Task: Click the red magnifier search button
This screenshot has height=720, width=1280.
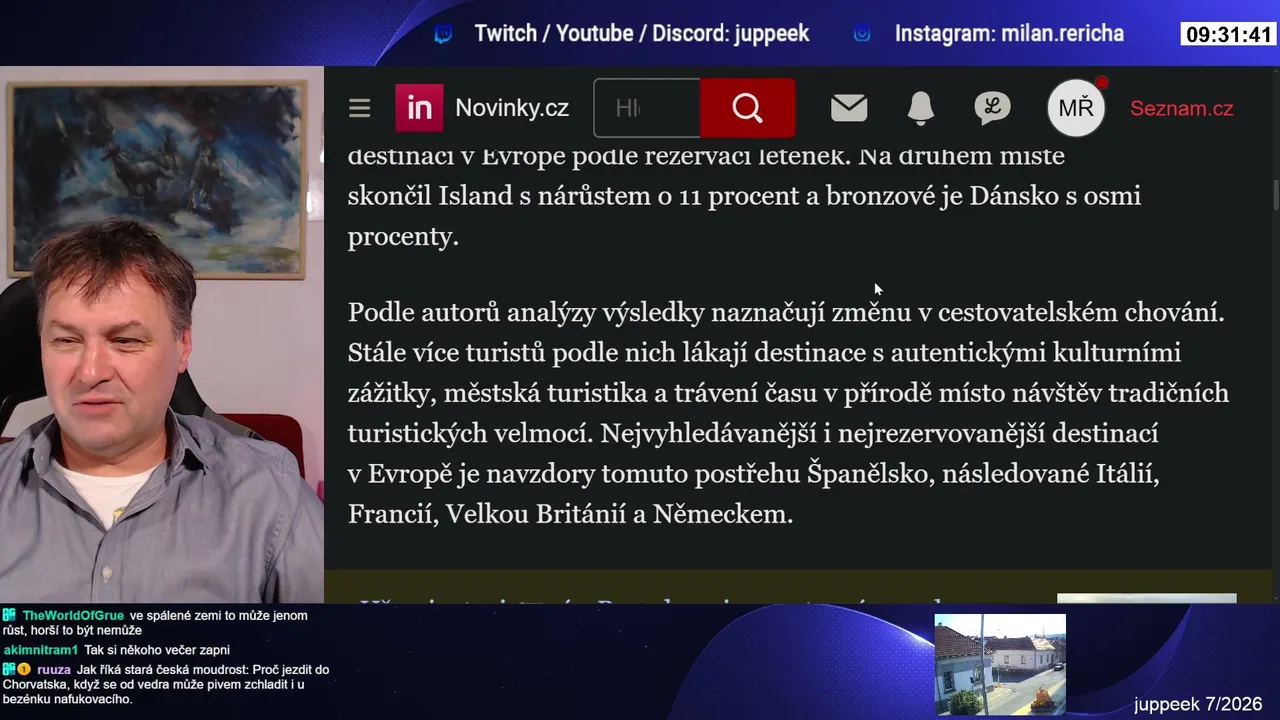Action: click(747, 108)
